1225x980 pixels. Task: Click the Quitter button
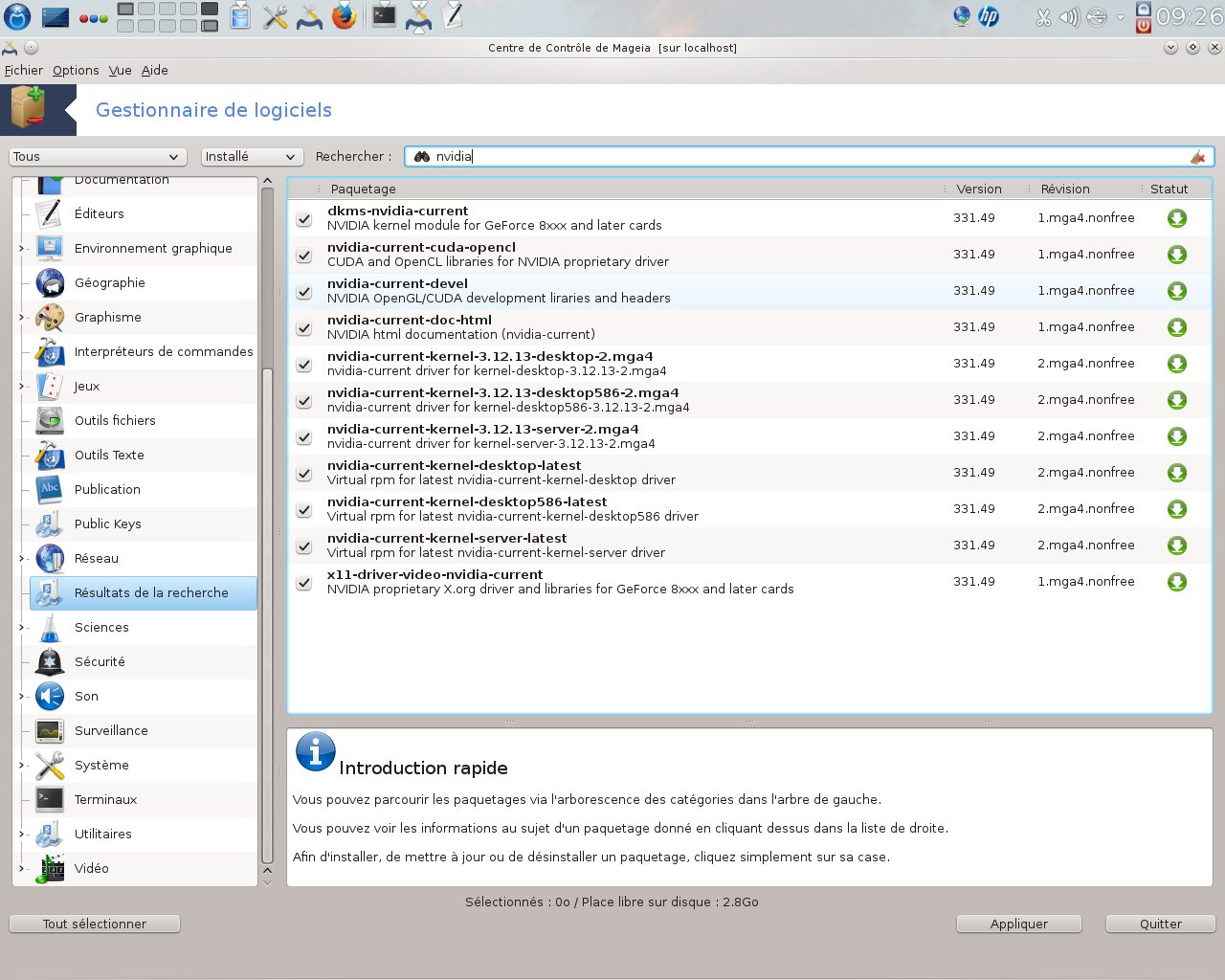1161,924
